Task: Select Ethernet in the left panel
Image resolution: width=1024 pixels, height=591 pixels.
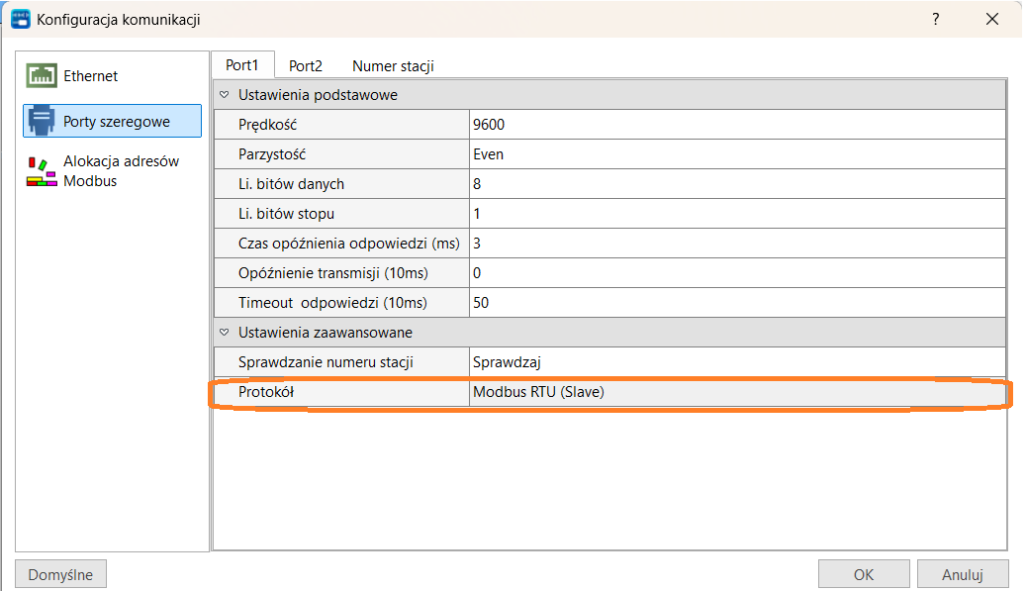Action: coord(90,76)
